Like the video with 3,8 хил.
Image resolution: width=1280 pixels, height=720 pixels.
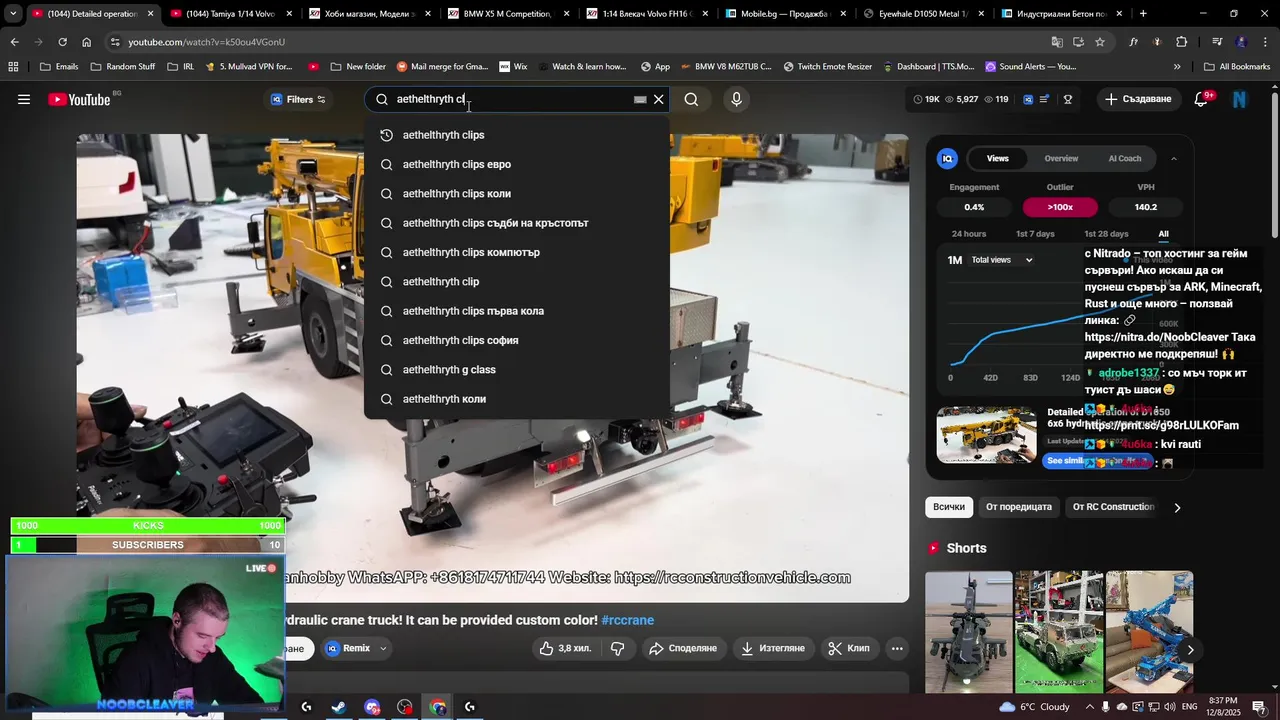tap(565, 648)
